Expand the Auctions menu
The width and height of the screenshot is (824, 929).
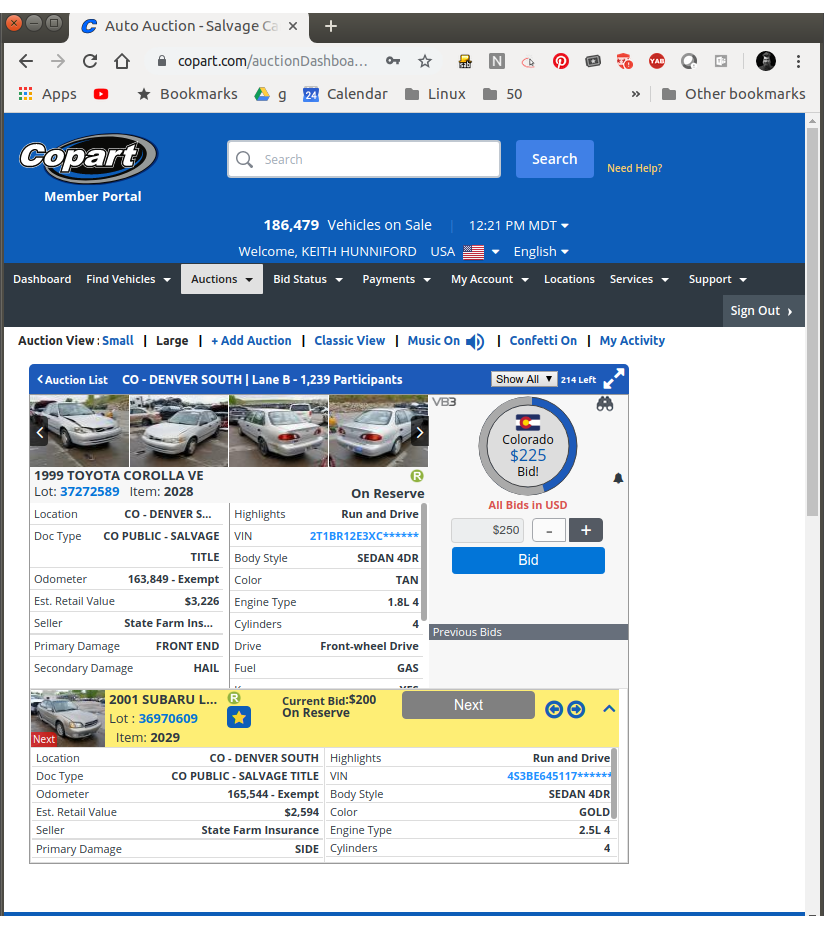point(222,279)
